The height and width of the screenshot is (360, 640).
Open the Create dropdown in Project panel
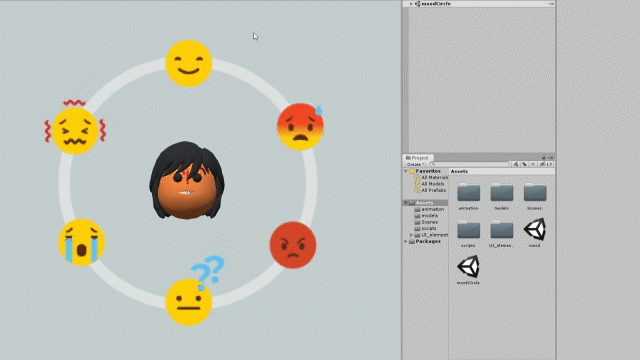point(416,164)
